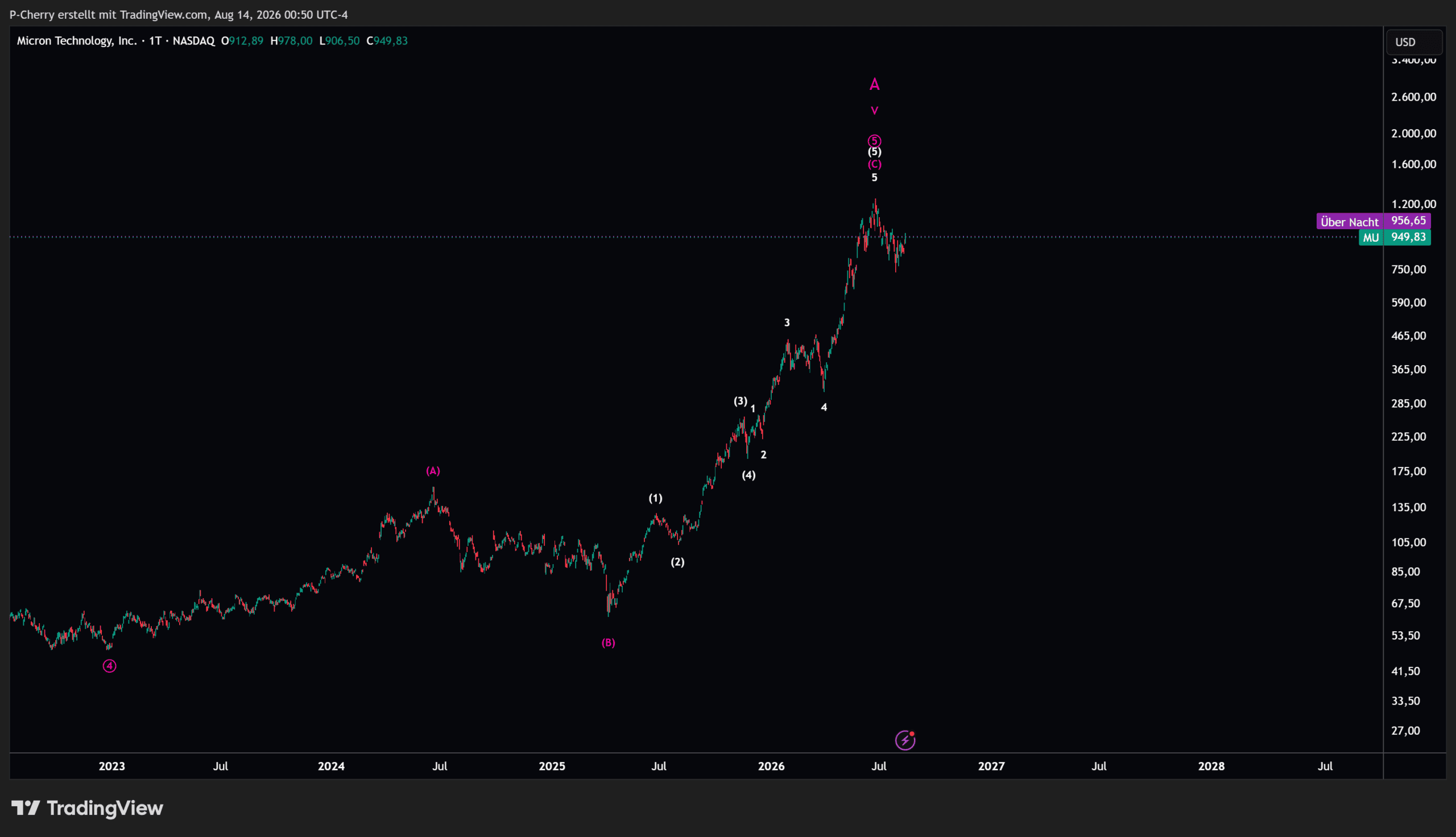
Task: Select the pink (A) wave label
Action: tap(433, 471)
